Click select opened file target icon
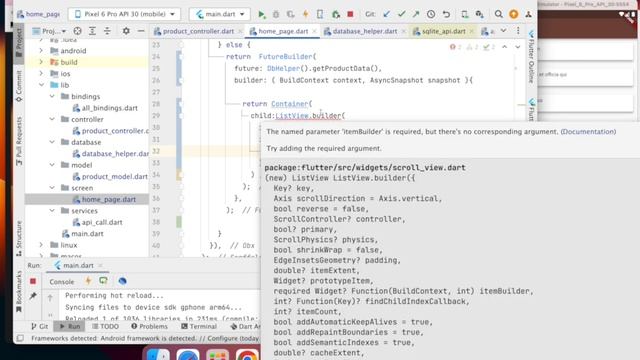640x360 pixels. click(x=77, y=31)
